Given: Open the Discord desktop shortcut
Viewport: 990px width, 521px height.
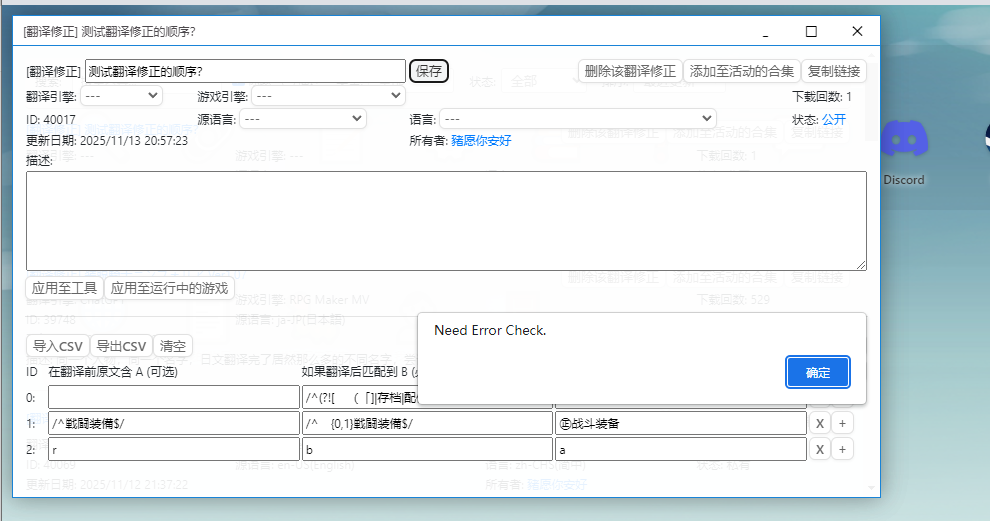Looking at the screenshot, I should (904, 150).
